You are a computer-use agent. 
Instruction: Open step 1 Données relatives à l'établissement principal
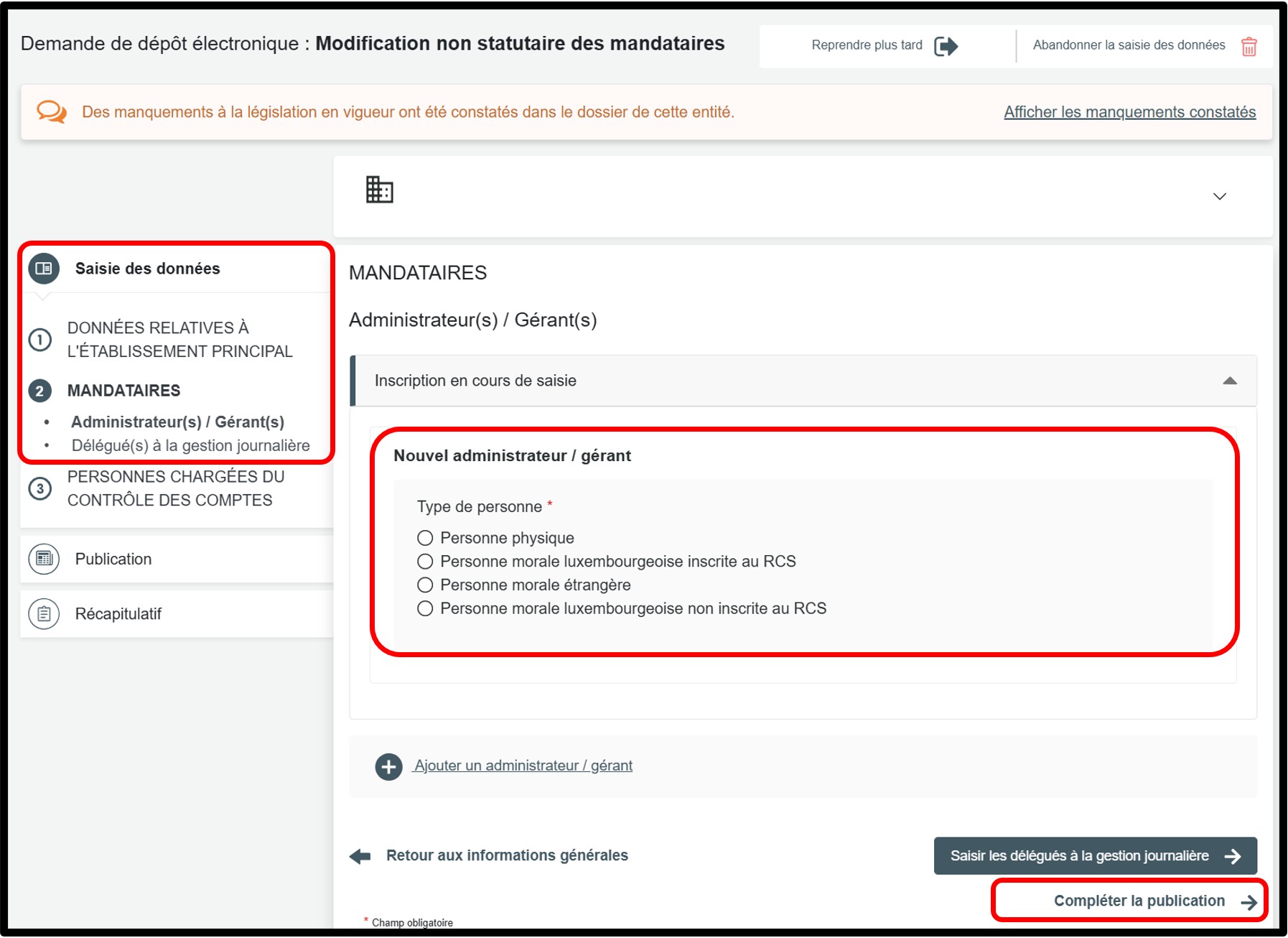coord(179,340)
